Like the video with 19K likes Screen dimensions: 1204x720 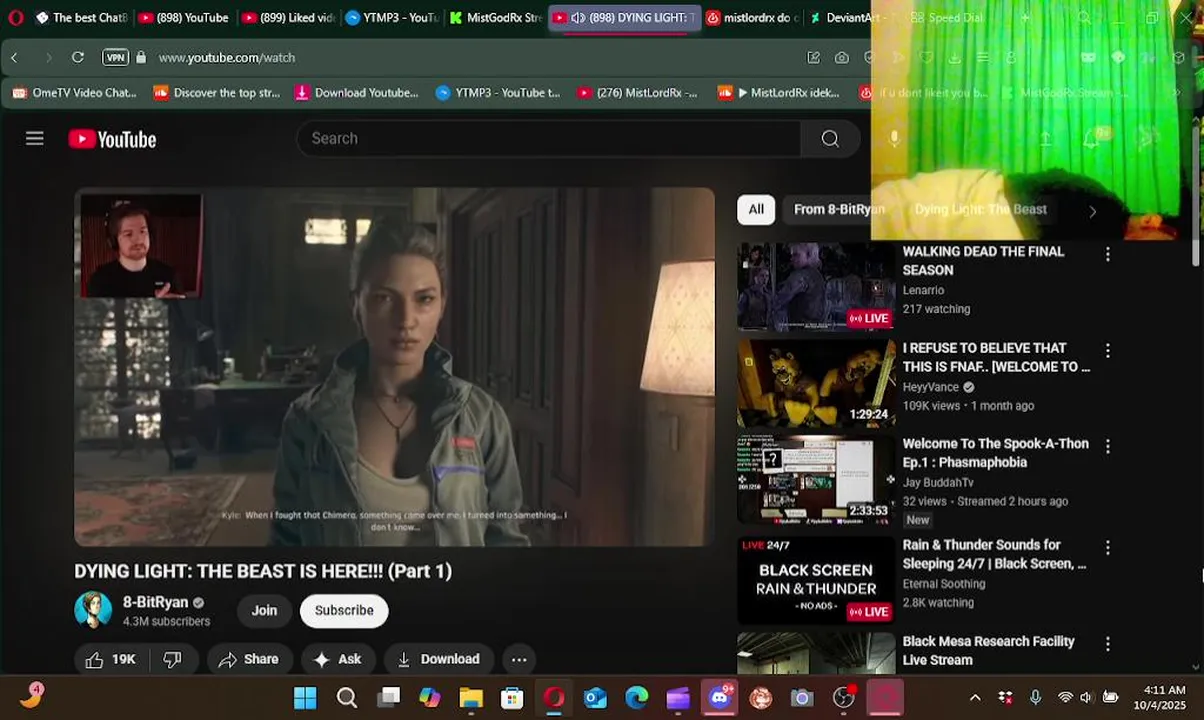pos(110,659)
